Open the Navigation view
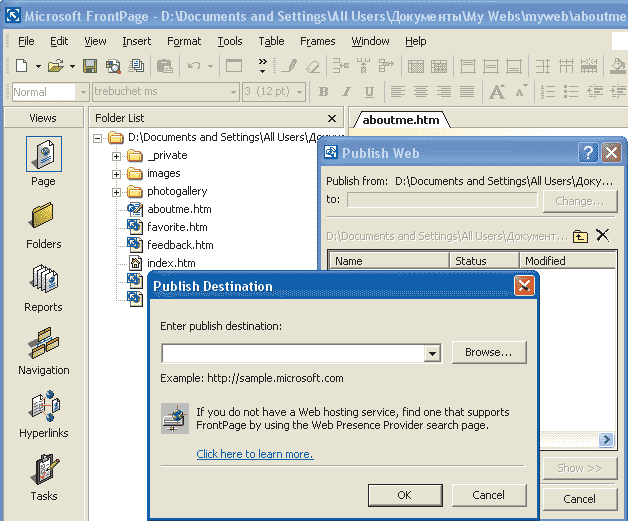628x521 pixels. click(44, 351)
